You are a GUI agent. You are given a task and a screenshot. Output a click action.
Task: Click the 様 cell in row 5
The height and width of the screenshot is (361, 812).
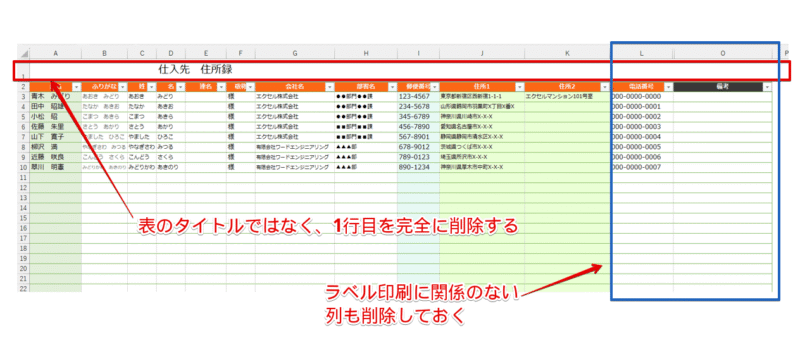point(240,117)
